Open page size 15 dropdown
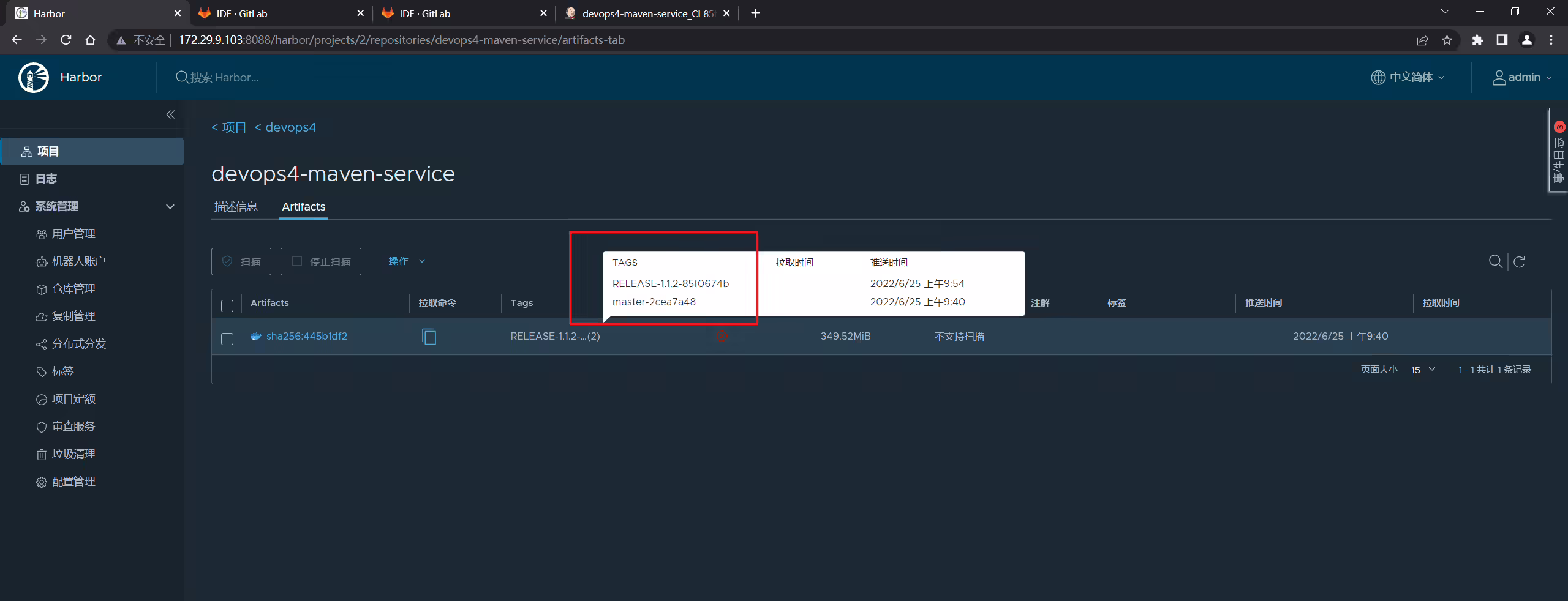The image size is (1568, 601). pos(1423,370)
